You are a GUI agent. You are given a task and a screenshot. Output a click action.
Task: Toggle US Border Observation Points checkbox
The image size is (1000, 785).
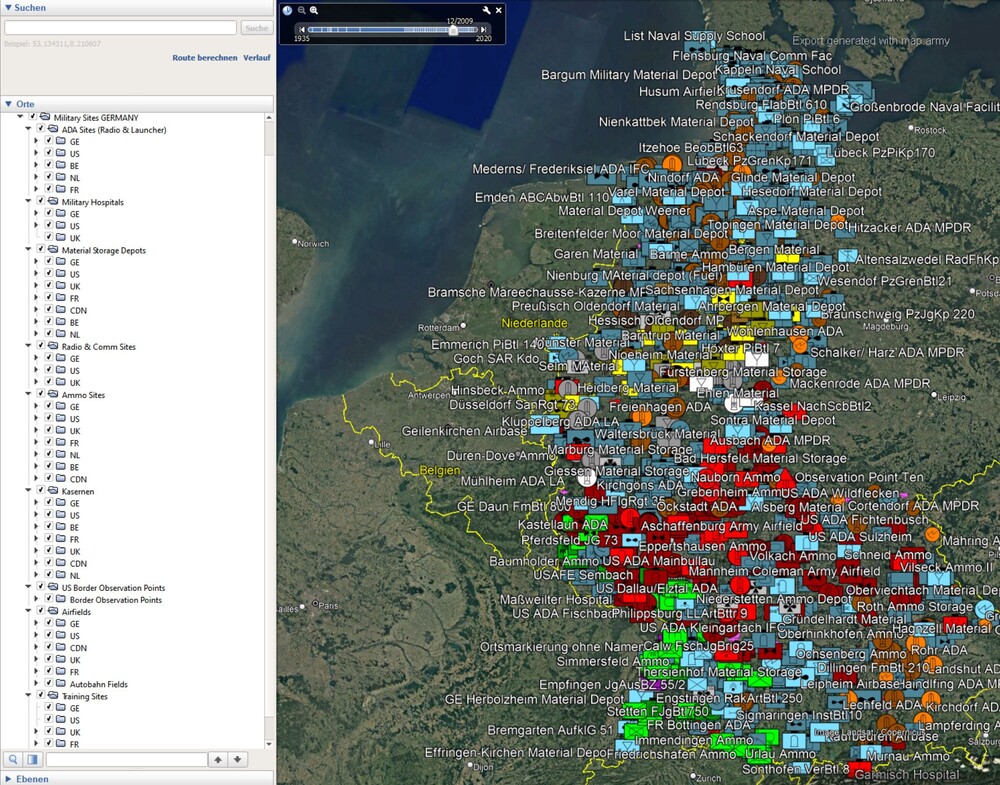click(x=41, y=587)
